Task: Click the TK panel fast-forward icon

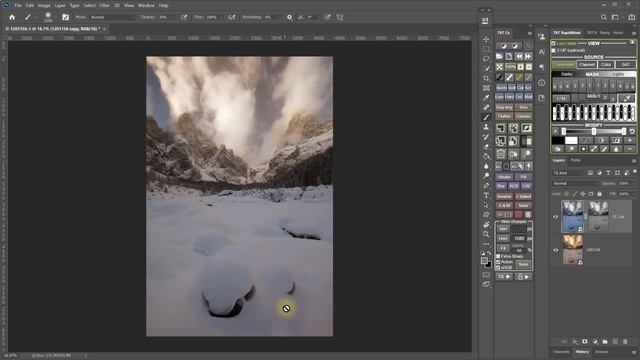Action: pos(528,56)
